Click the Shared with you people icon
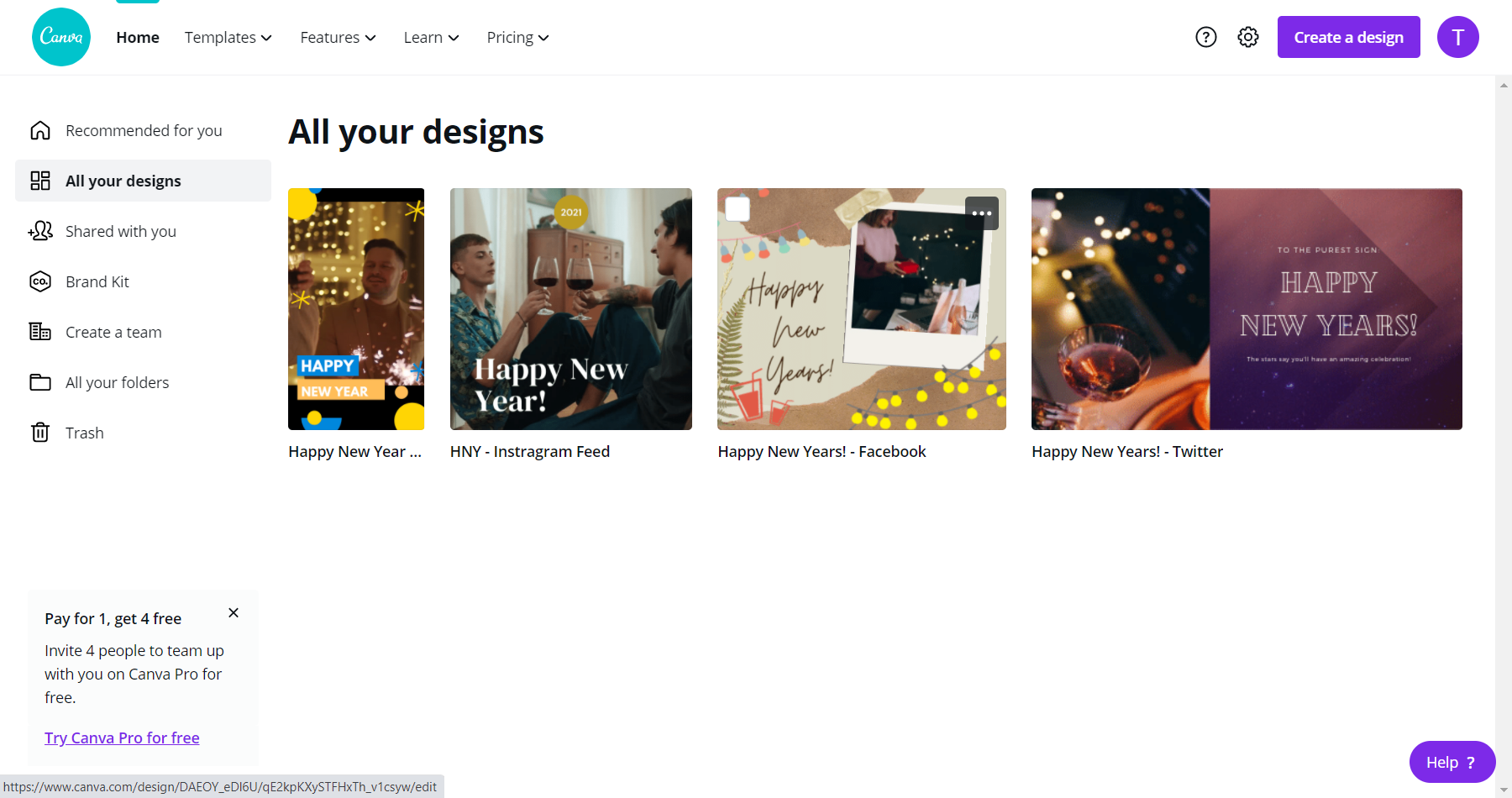This screenshot has height=798, width=1512. [40, 231]
